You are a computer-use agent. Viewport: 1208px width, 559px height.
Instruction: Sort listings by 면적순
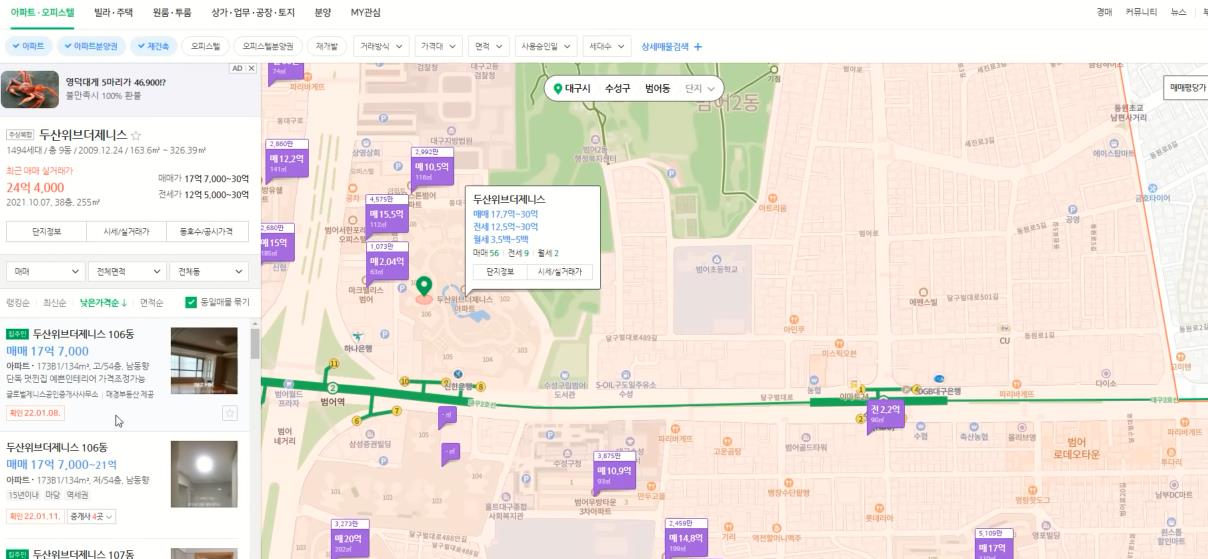152,302
